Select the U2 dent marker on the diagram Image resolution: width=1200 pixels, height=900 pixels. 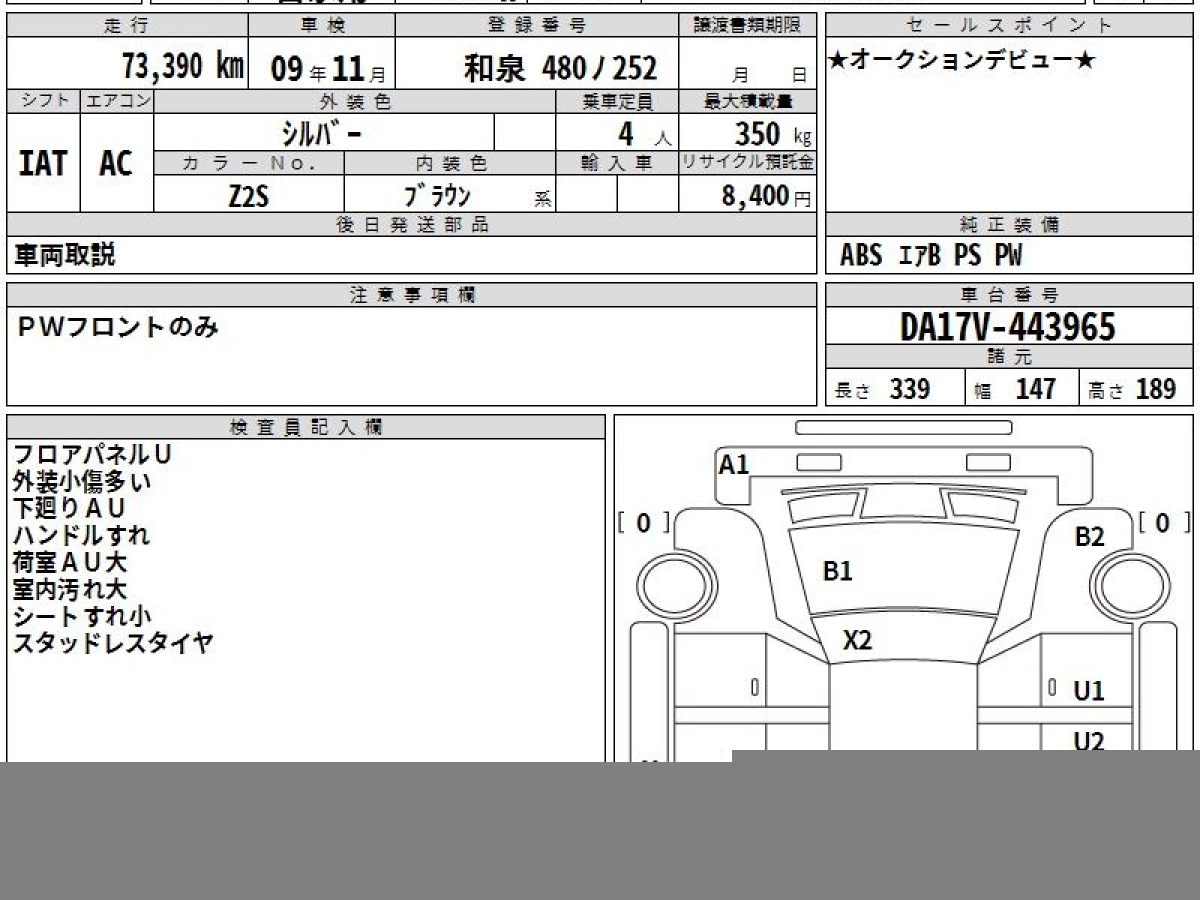click(x=1088, y=741)
